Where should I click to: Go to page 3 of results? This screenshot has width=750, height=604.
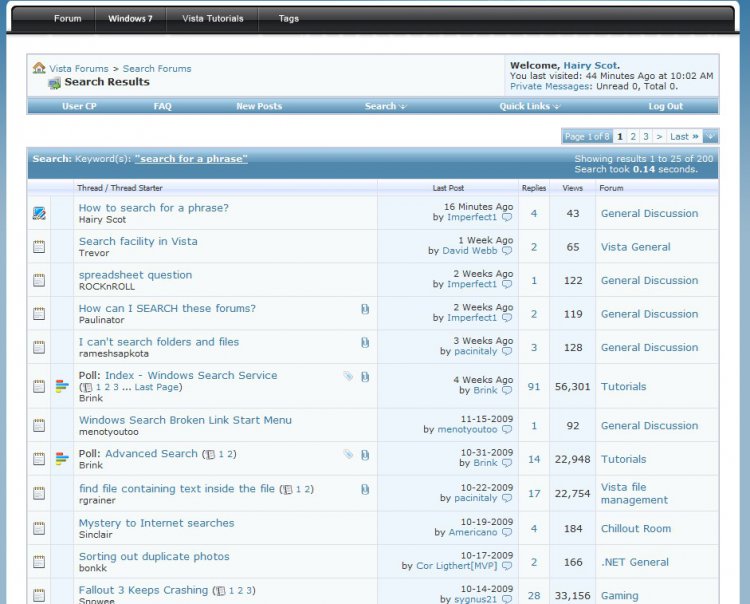point(646,137)
